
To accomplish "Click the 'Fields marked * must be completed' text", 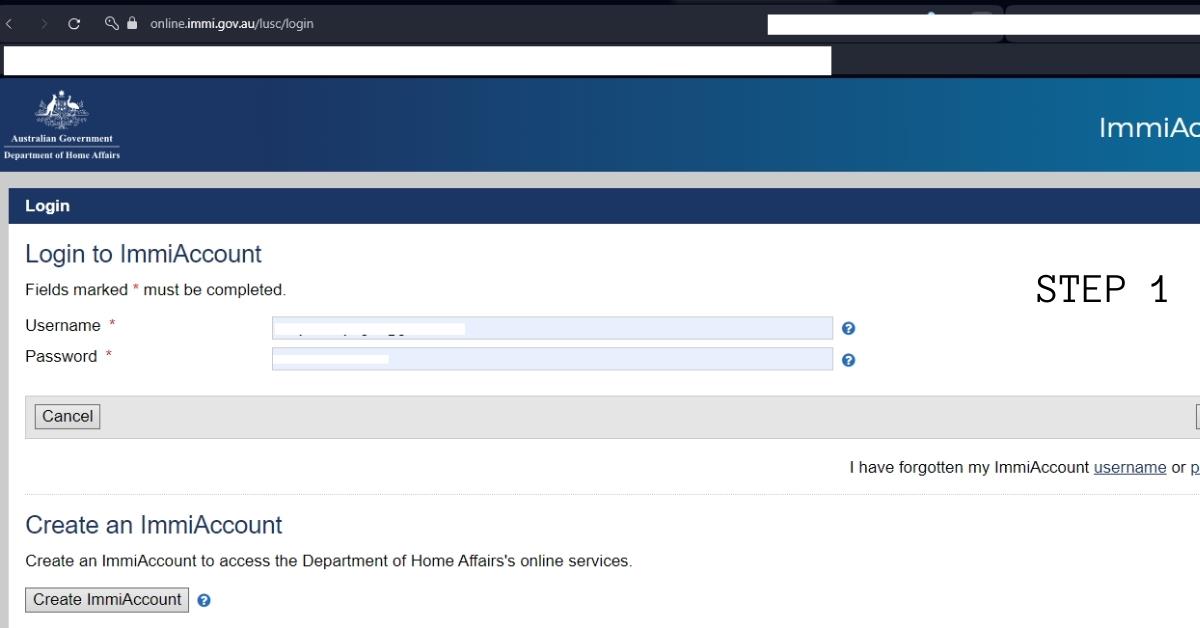I will pos(155,290).
